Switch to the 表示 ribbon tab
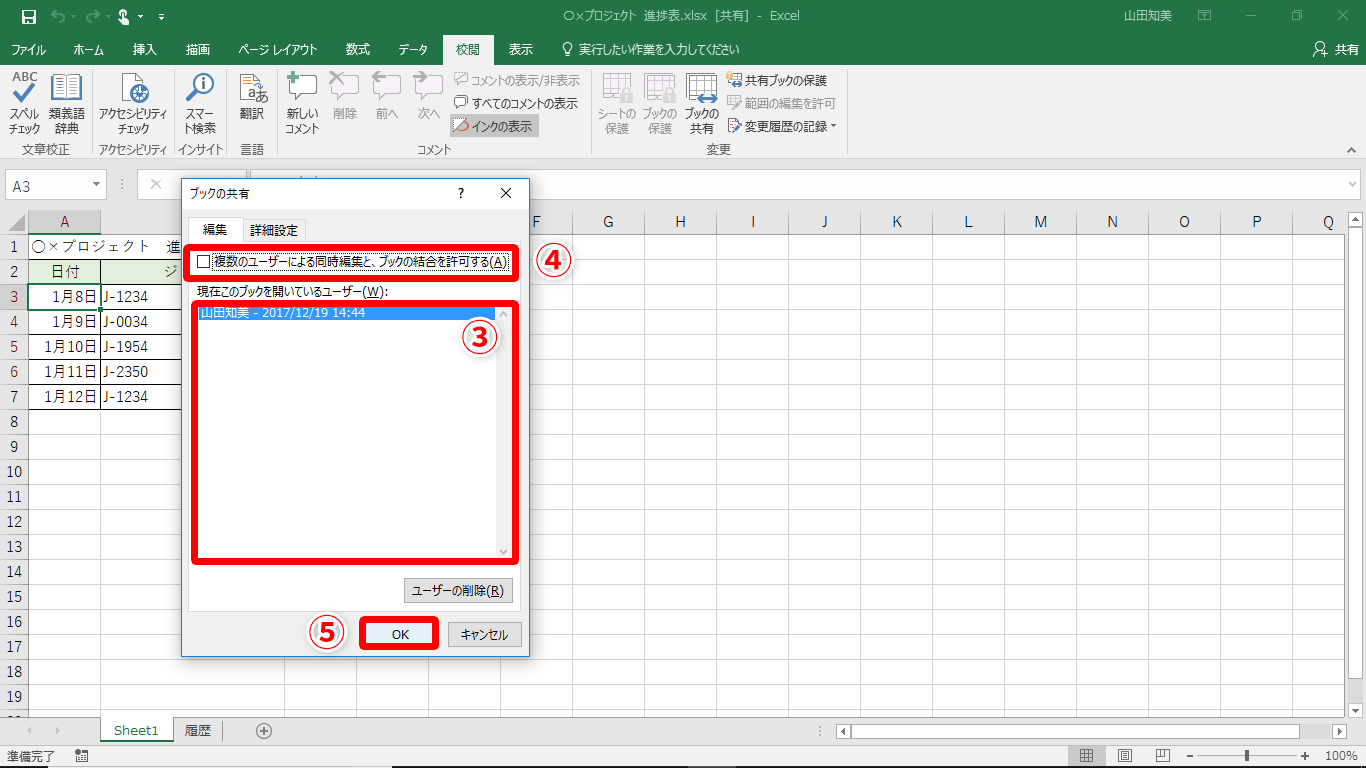This screenshot has height=768, width=1366. (521, 50)
